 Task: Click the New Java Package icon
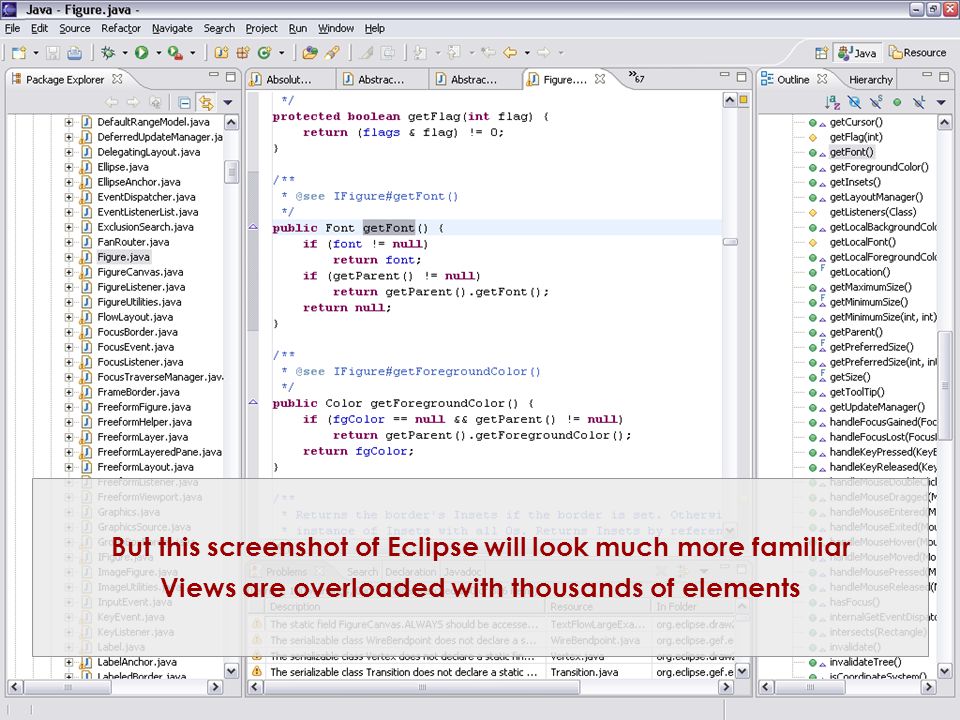242,53
